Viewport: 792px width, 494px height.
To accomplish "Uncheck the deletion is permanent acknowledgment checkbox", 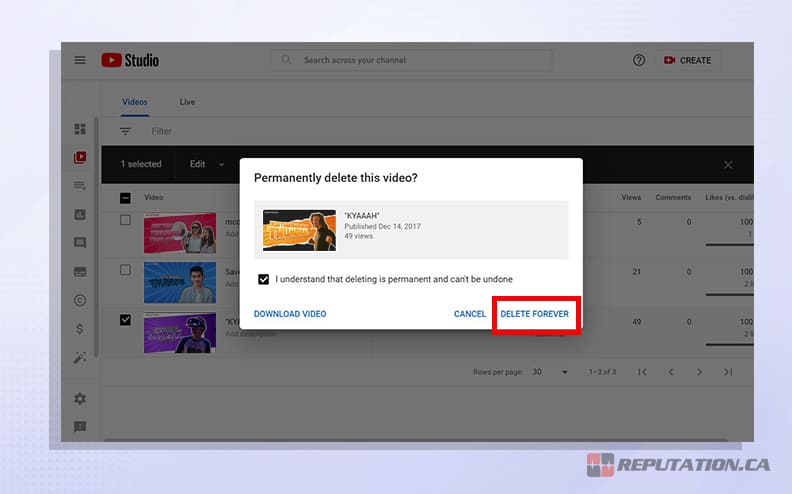I will (263, 279).
